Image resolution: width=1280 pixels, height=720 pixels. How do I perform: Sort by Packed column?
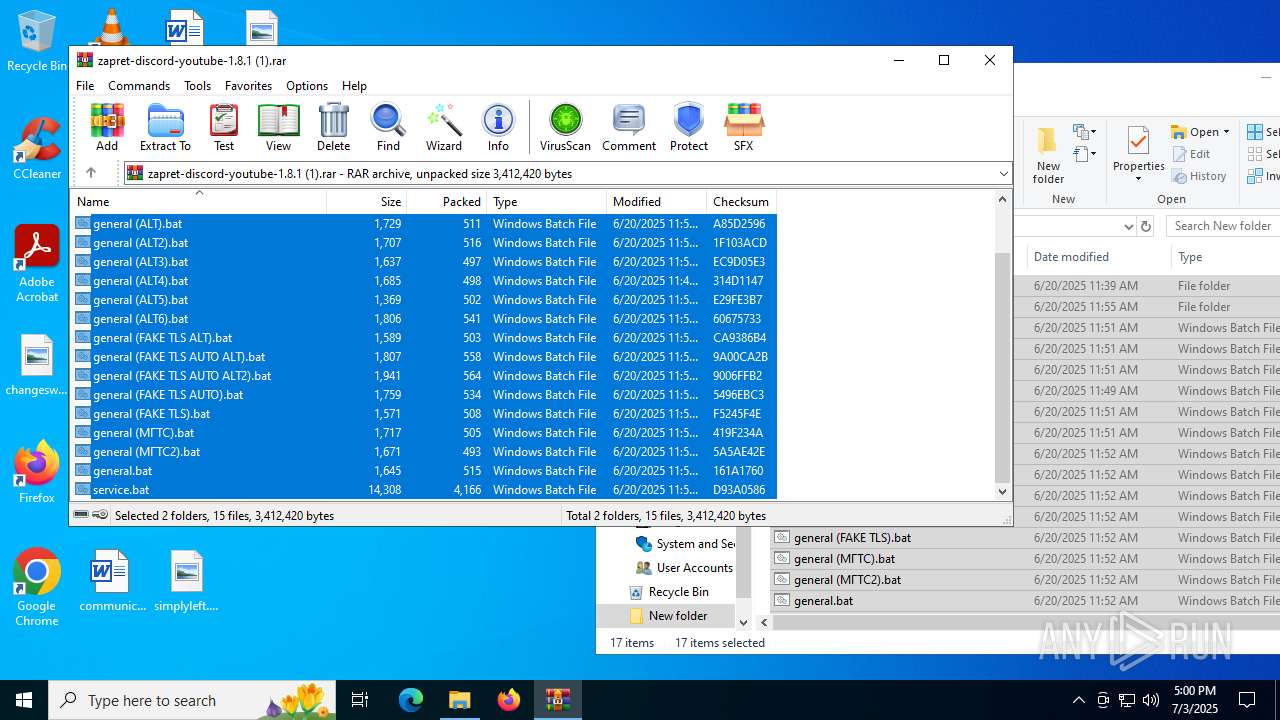click(446, 201)
